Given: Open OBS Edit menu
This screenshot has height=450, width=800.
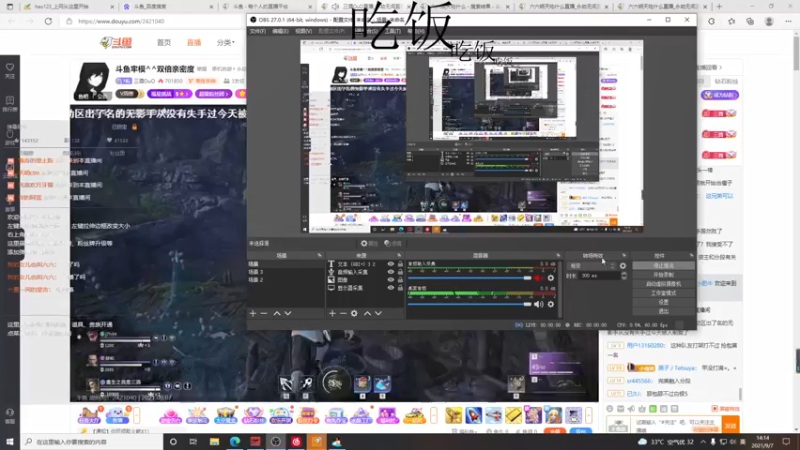Looking at the screenshot, I should pos(280,31).
